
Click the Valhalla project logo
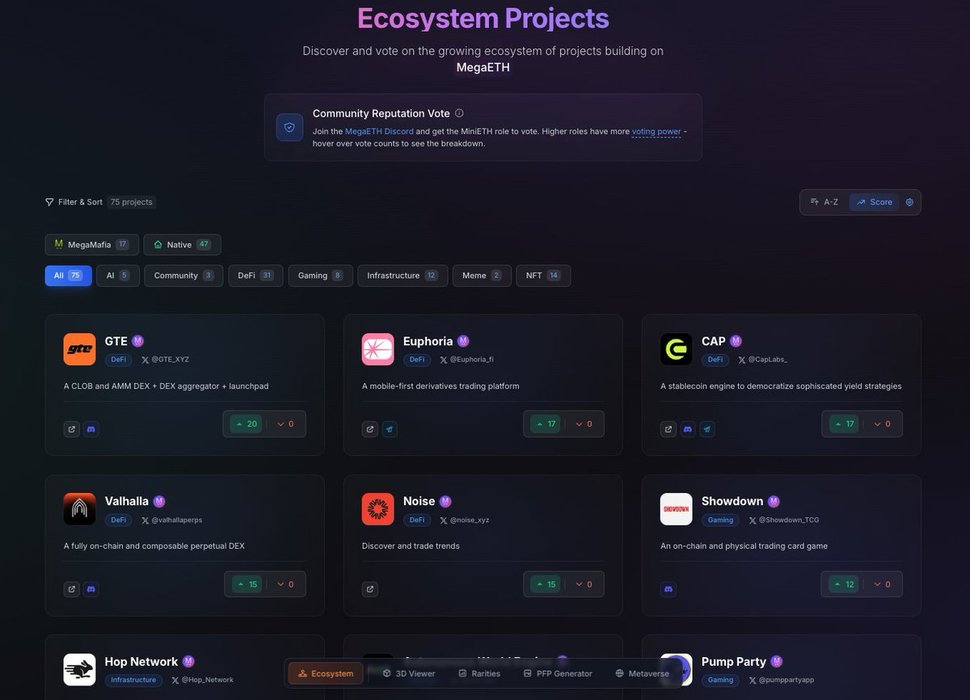coord(79,509)
